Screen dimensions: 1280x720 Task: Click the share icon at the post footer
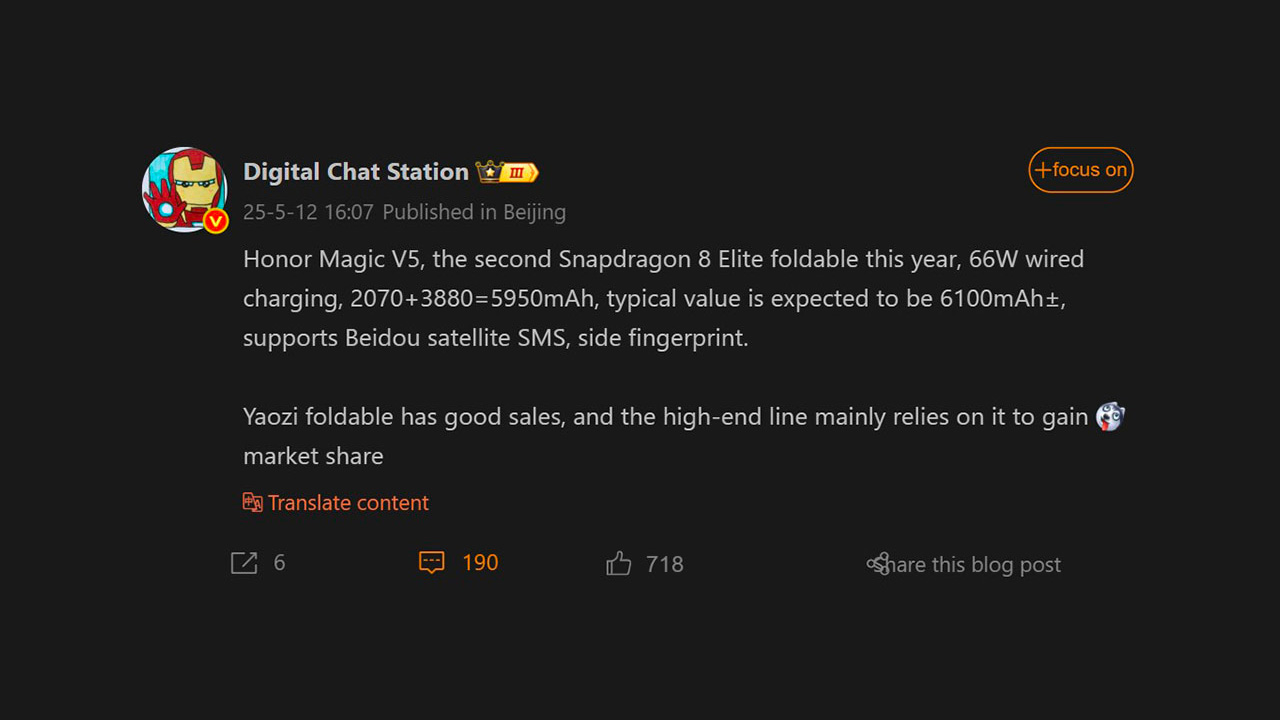tap(878, 564)
